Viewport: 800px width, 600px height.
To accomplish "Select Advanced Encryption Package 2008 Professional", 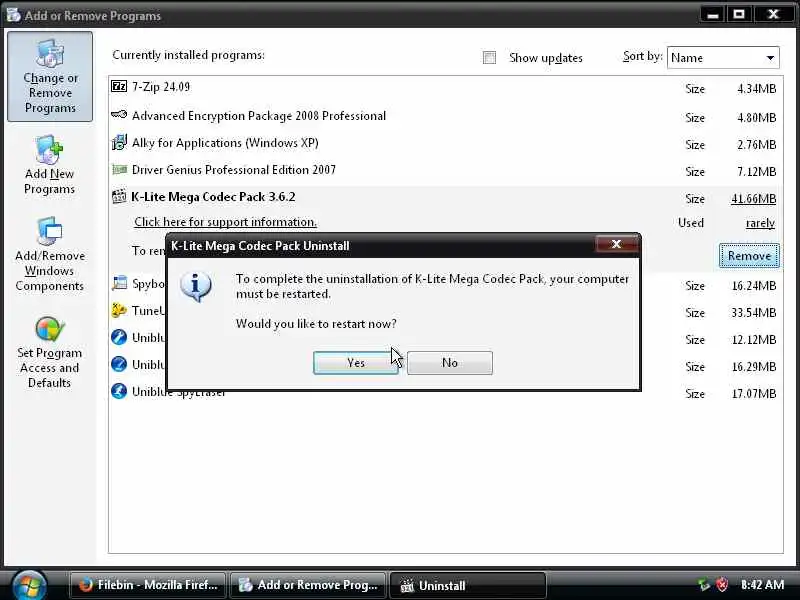I will tap(259, 116).
